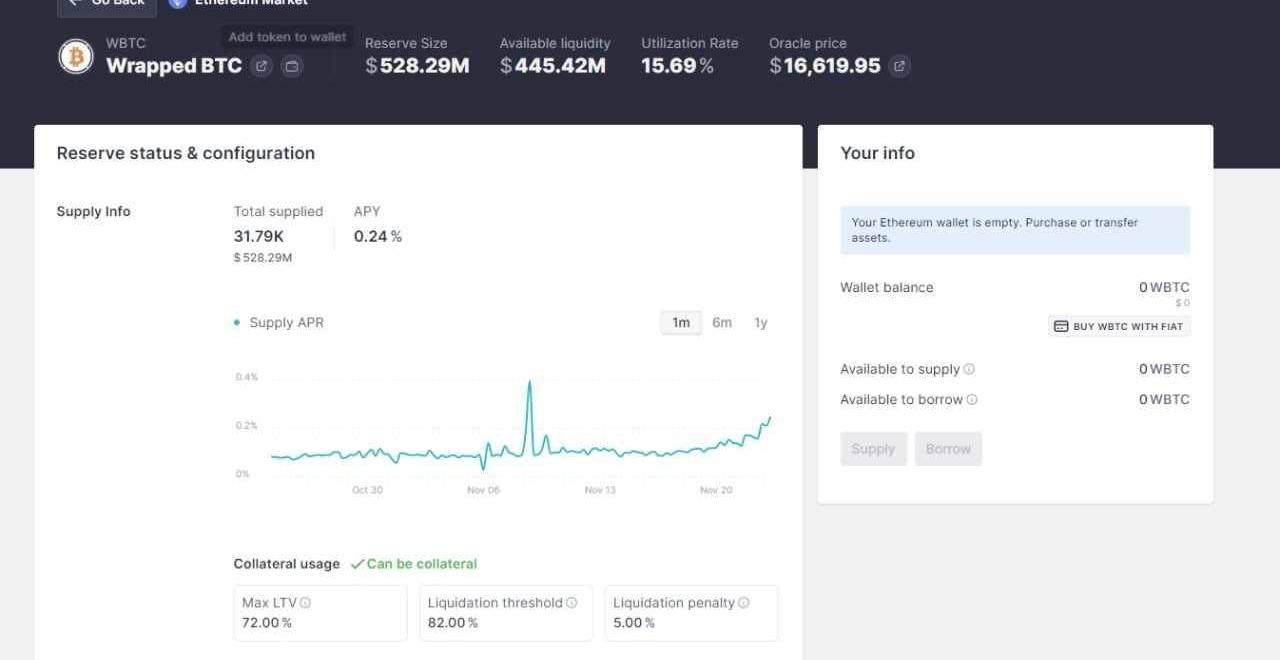Click the empty wallet notice banner
1280x660 pixels.
[1015, 230]
